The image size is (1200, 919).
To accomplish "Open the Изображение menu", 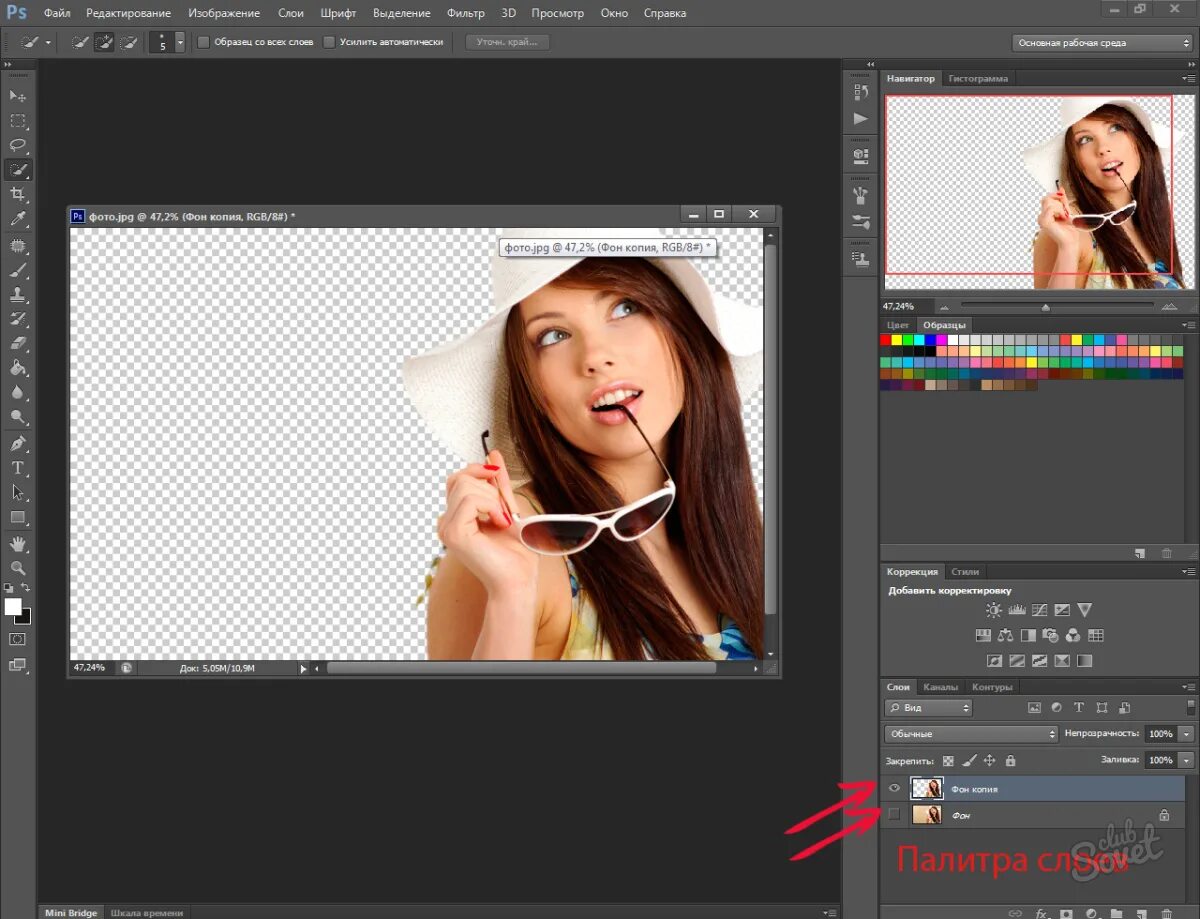I will [224, 13].
